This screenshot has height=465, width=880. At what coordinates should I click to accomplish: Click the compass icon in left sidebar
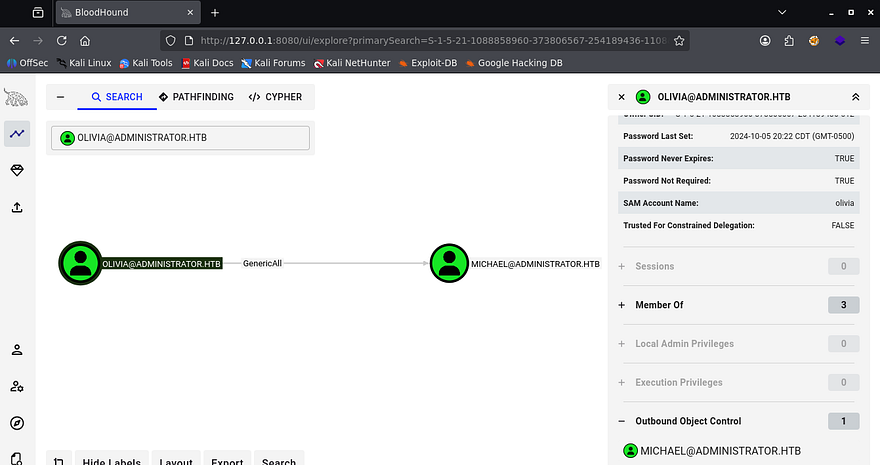tap(16, 423)
